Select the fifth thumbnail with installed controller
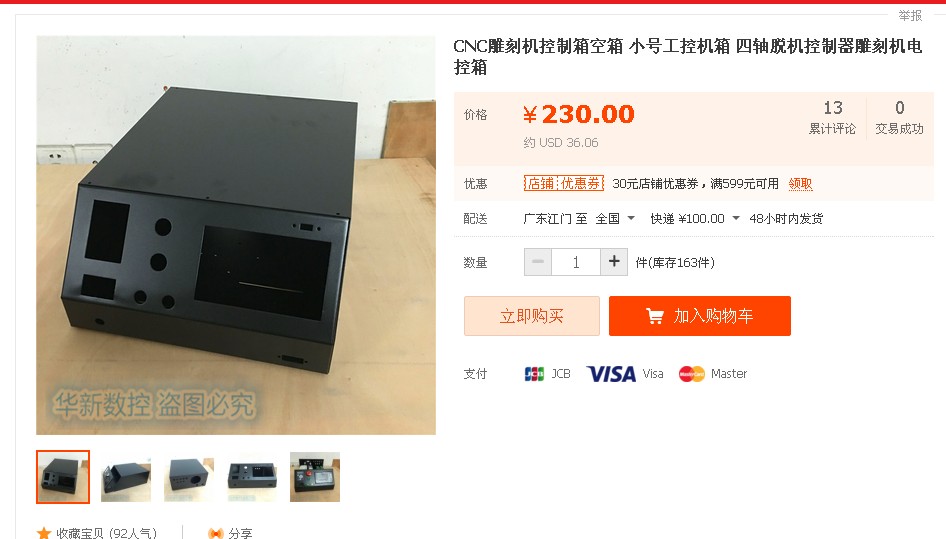The width and height of the screenshot is (946, 539). [x=315, y=477]
